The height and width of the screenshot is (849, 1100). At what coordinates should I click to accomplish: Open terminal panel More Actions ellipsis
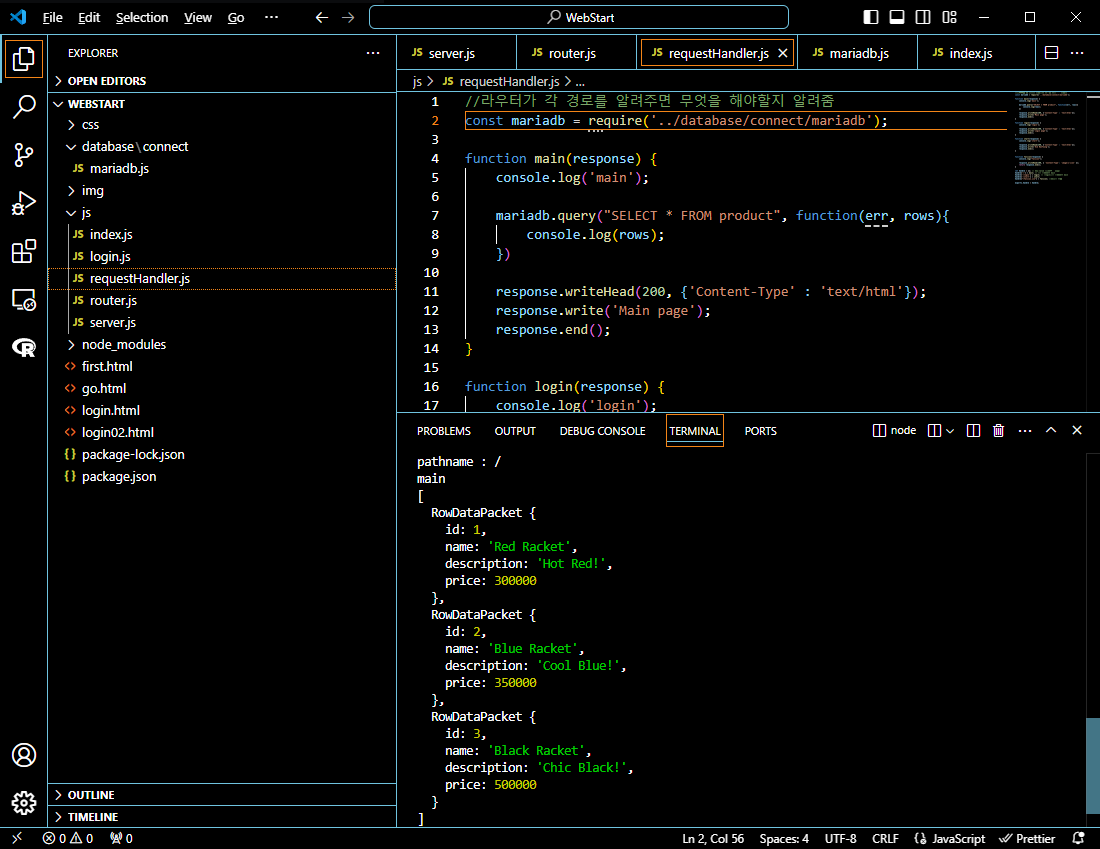(1025, 430)
